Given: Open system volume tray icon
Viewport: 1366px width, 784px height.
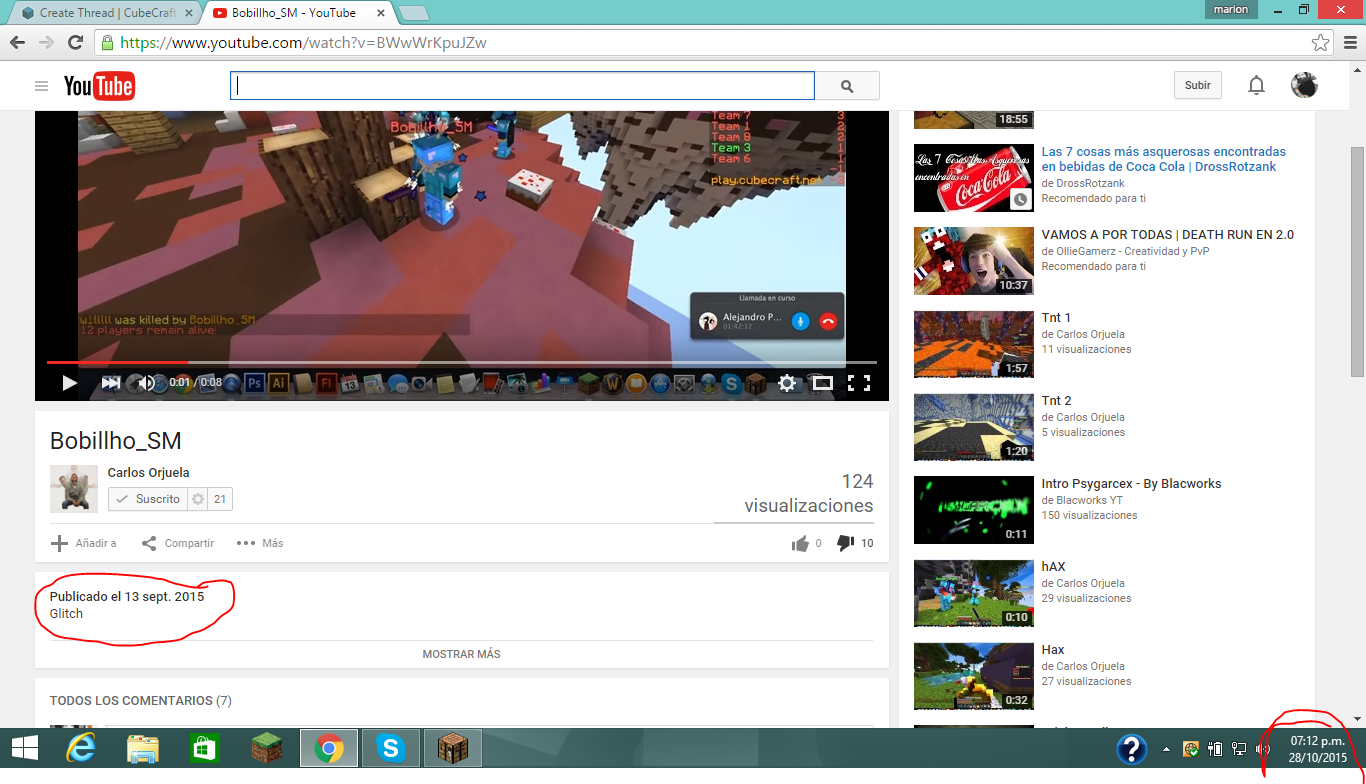Looking at the screenshot, I should pos(1262,748).
